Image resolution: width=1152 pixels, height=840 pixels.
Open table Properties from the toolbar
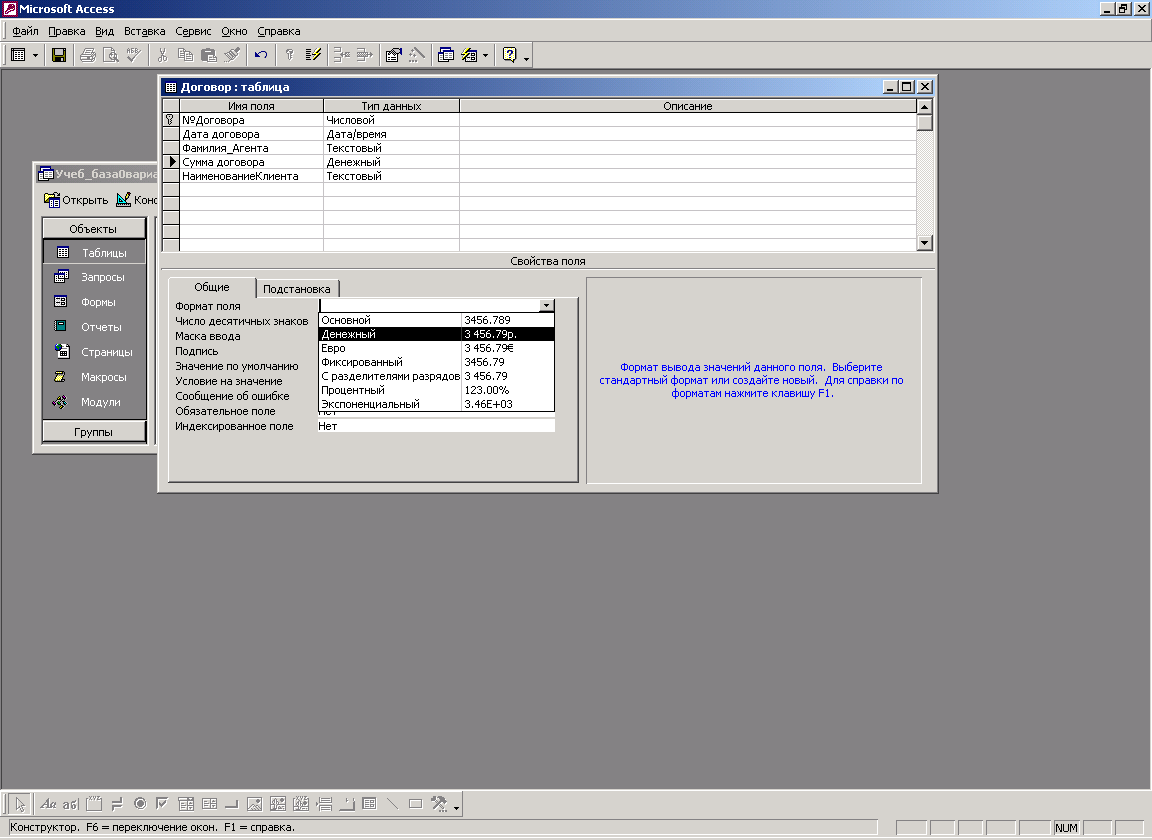coord(394,55)
